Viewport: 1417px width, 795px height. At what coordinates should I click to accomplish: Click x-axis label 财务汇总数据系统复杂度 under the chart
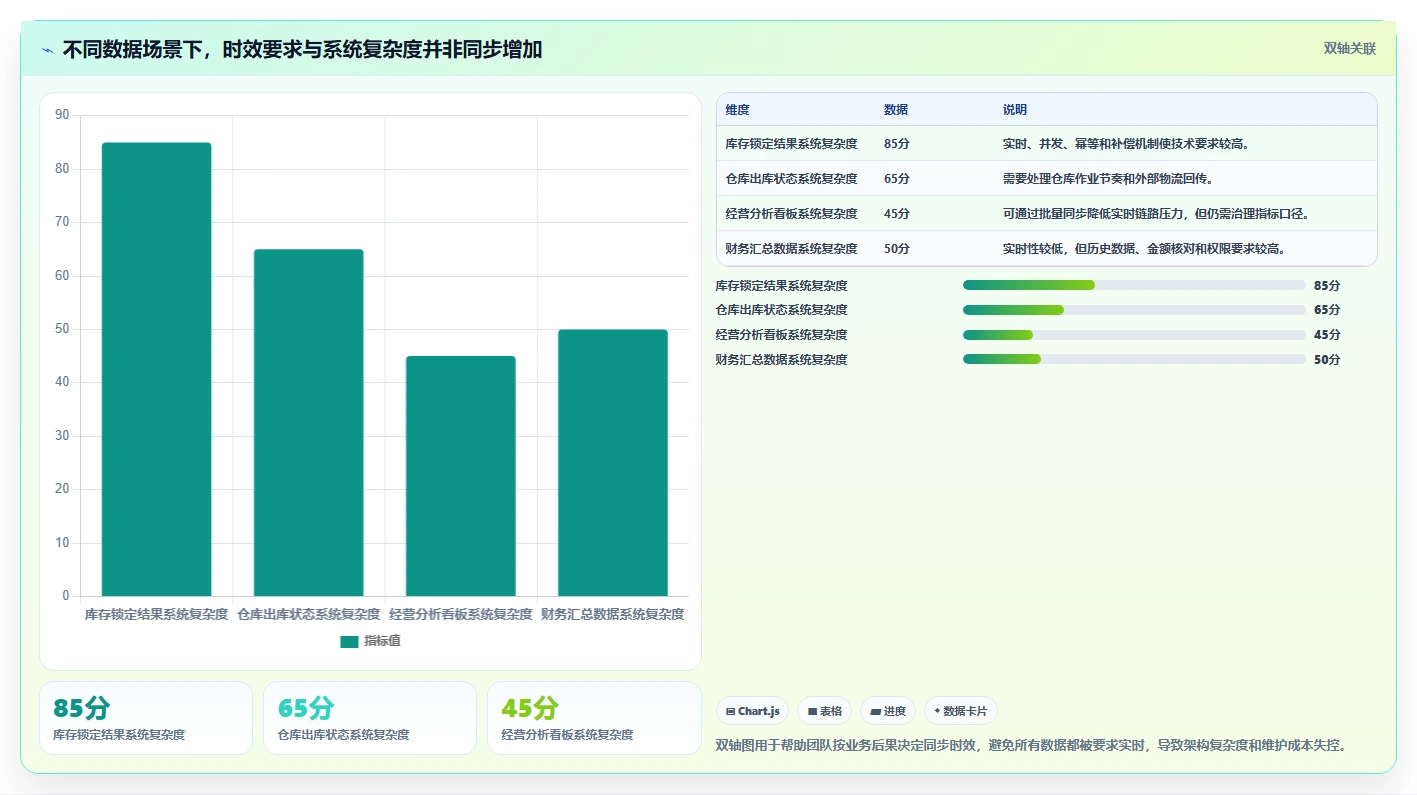613,614
